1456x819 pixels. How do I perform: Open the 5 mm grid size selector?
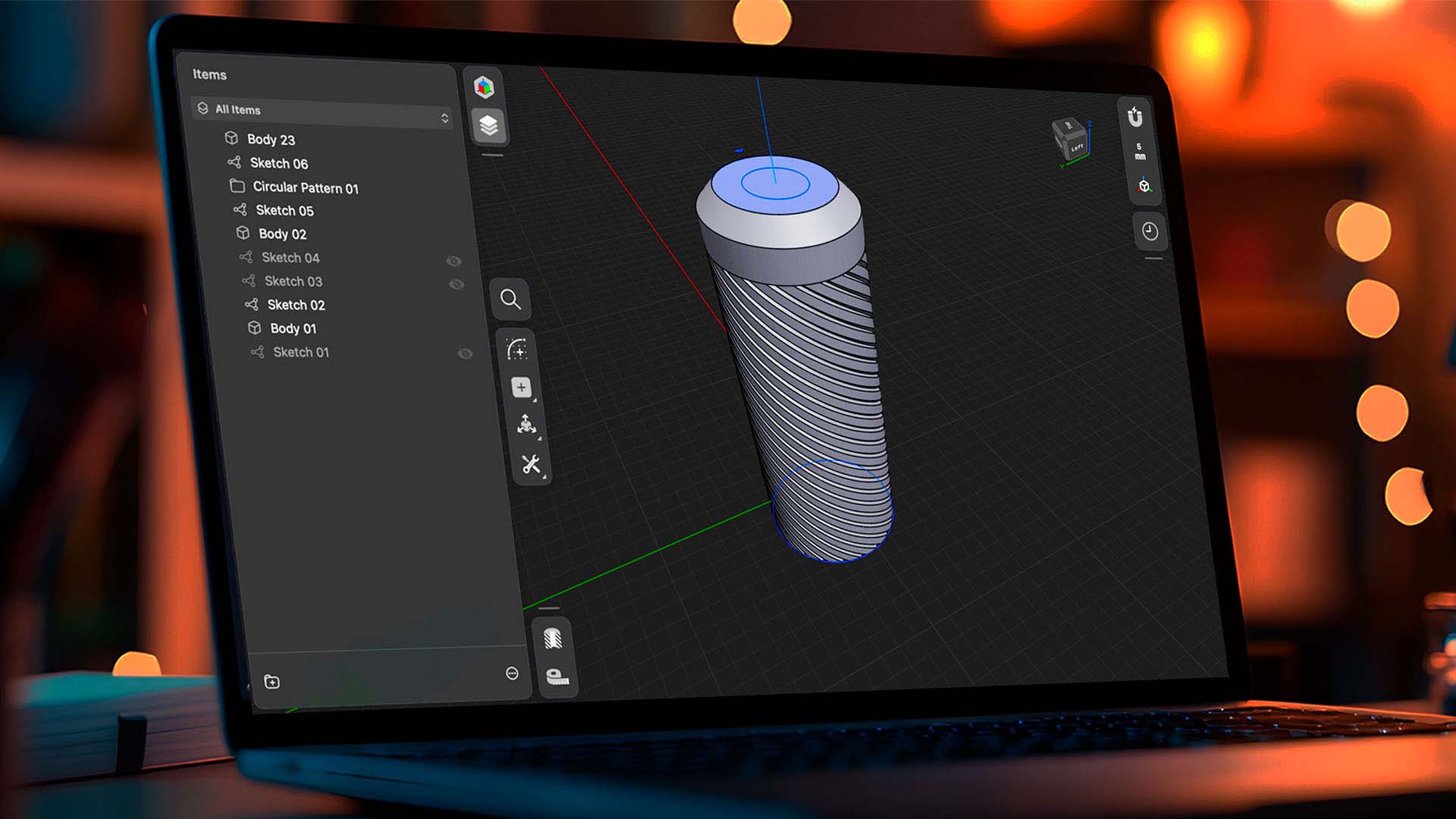click(x=1139, y=152)
